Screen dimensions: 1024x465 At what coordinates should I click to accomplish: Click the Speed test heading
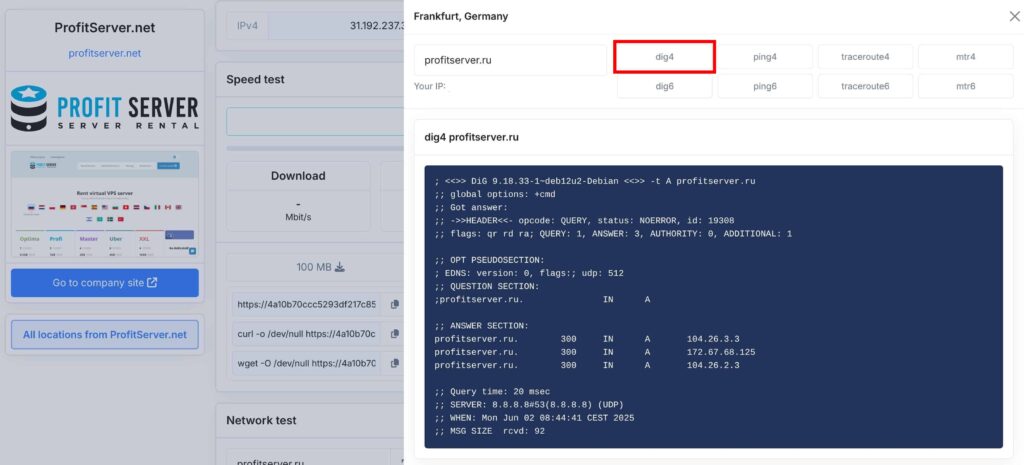coord(255,79)
